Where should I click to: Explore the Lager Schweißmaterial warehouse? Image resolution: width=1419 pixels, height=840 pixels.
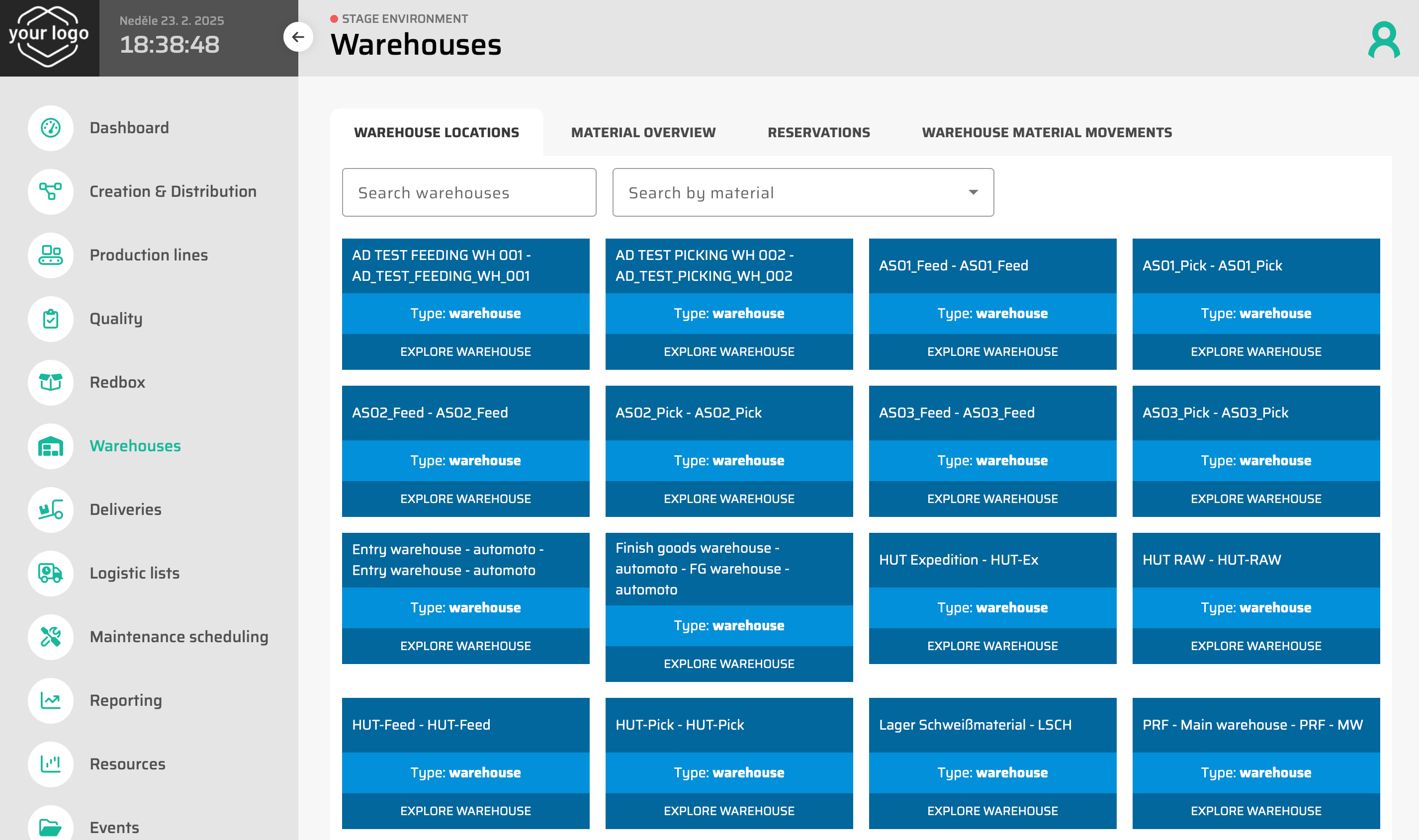coord(992,811)
